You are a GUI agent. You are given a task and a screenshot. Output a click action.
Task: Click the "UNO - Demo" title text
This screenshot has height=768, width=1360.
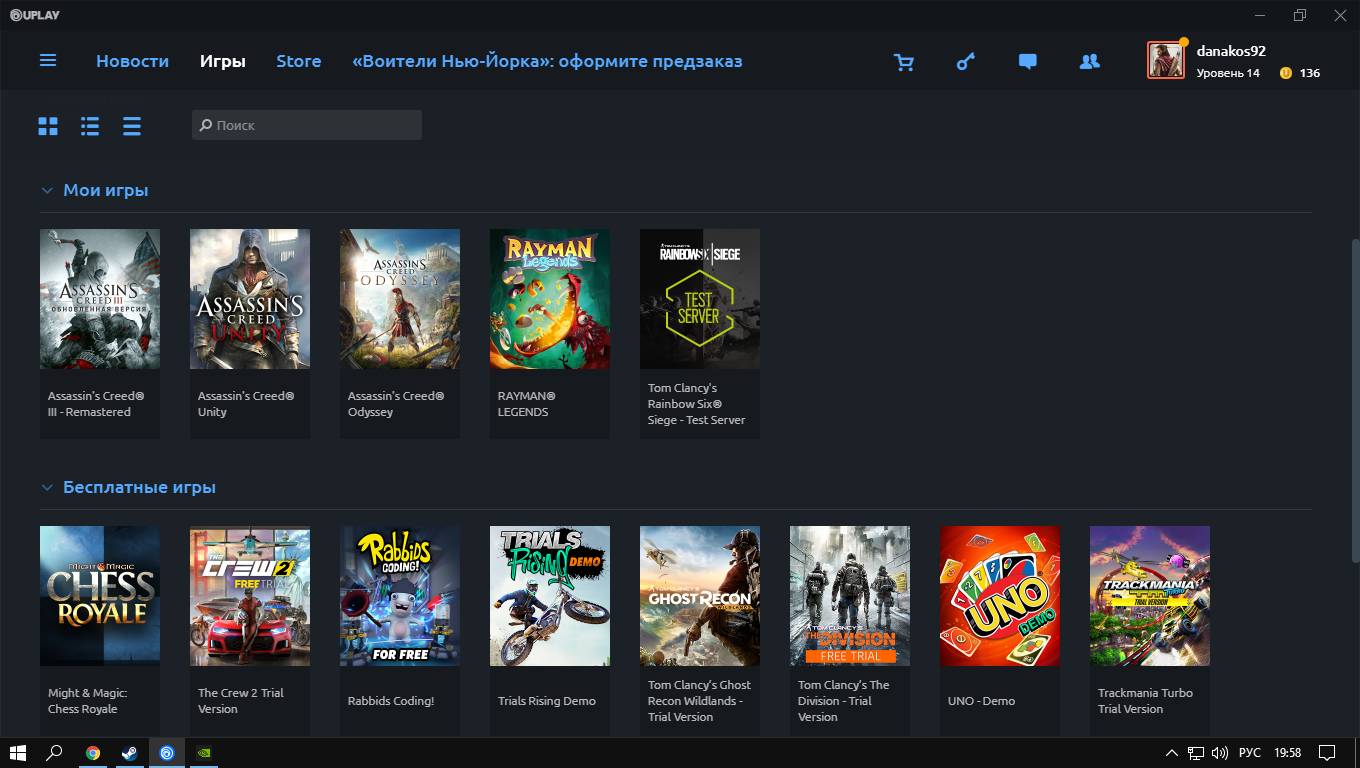[981, 701]
